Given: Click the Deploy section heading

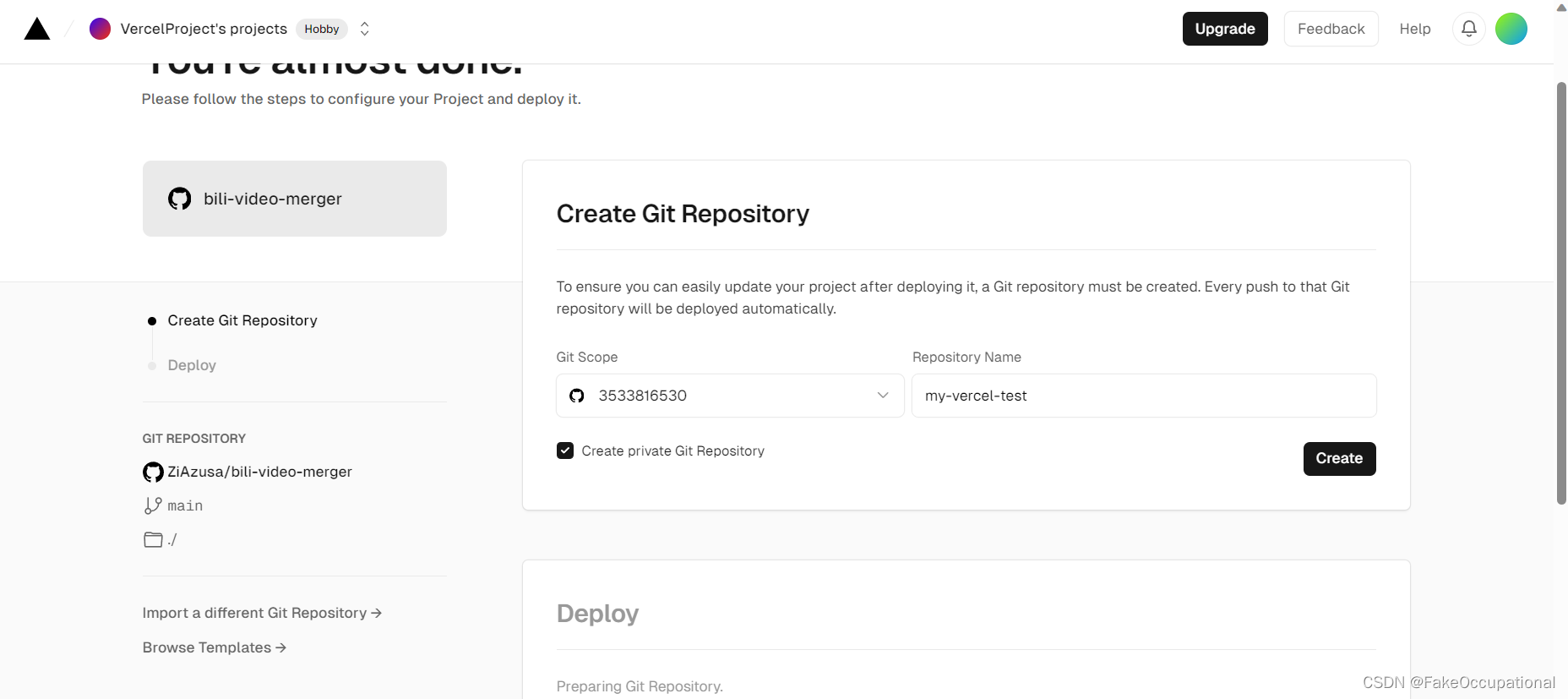Looking at the screenshot, I should click(x=597, y=614).
